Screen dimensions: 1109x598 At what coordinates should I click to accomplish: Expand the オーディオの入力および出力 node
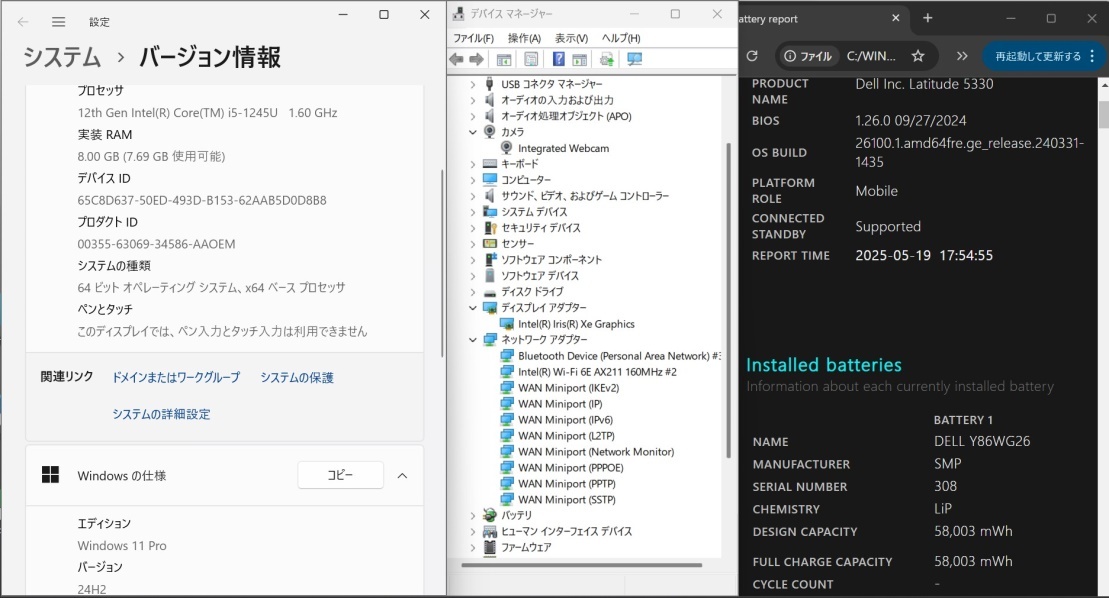pyautogui.click(x=472, y=100)
